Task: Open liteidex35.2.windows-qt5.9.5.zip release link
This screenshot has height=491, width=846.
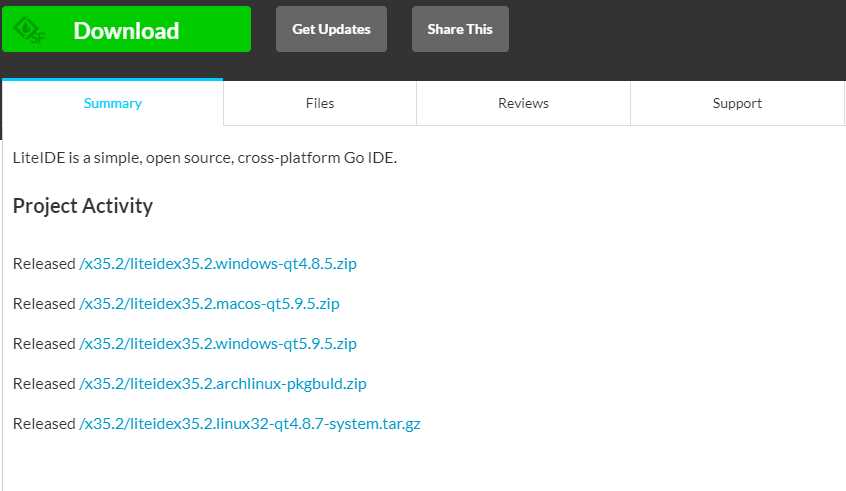Action: pos(218,344)
